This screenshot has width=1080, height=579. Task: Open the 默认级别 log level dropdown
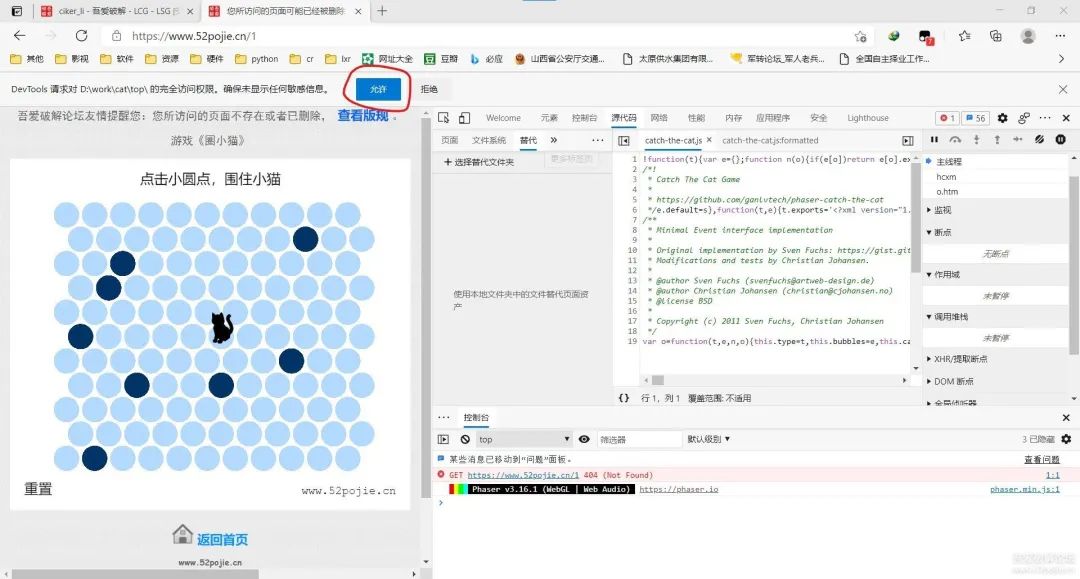(708, 439)
